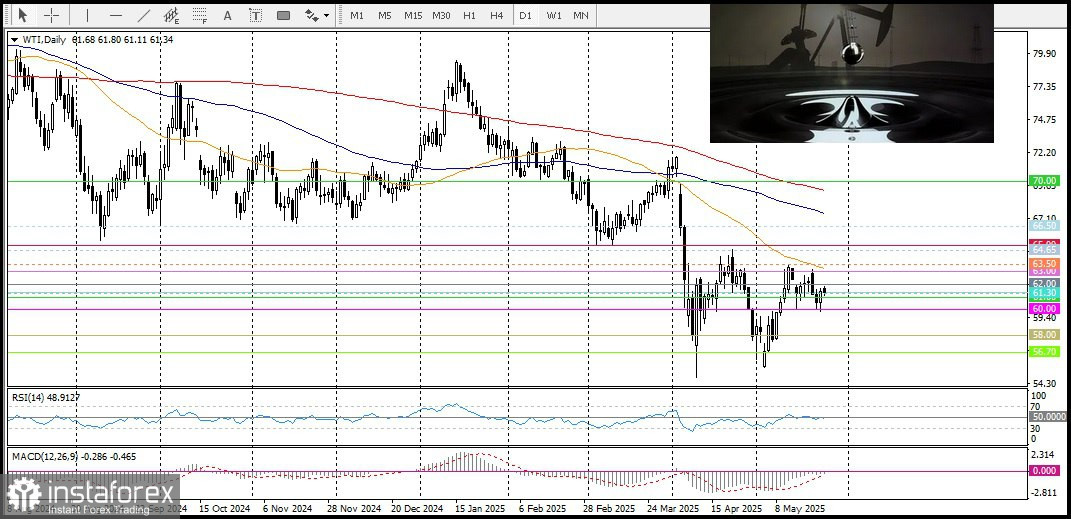Viewport: 1071px width, 519px height.
Task: Select the trendline drawing tool
Action: (143, 15)
